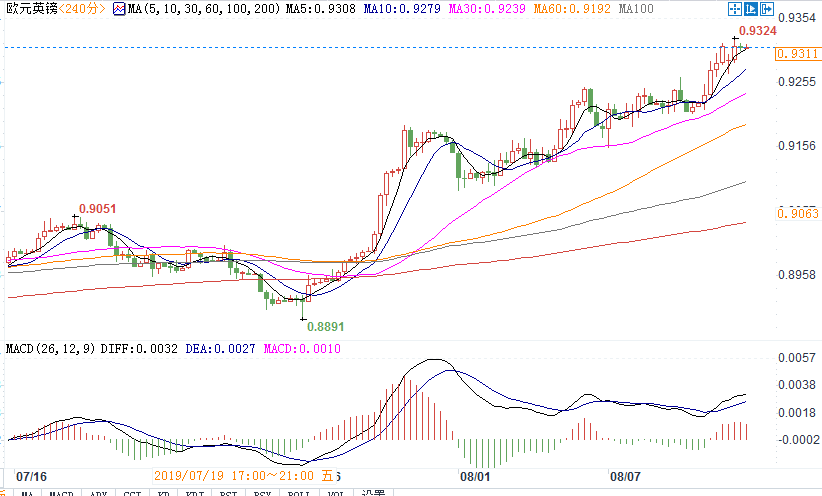The height and width of the screenshot is (496, 822).
Task: Select the MACD indicator tab
Action: point(62,493)
